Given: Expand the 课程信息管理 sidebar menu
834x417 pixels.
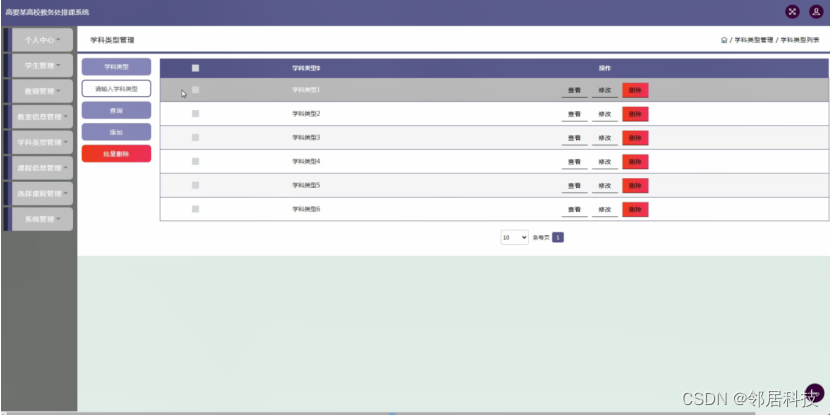Looking at the screenshot, I should tap(42, 168).
